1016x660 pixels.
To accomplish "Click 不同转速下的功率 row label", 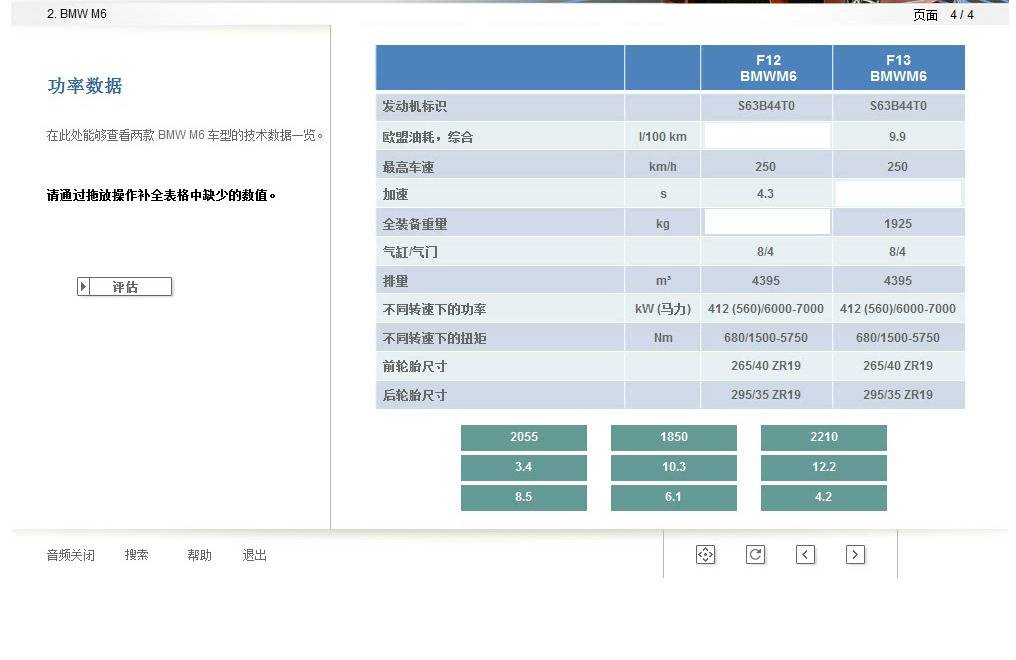I will (434, 309).
